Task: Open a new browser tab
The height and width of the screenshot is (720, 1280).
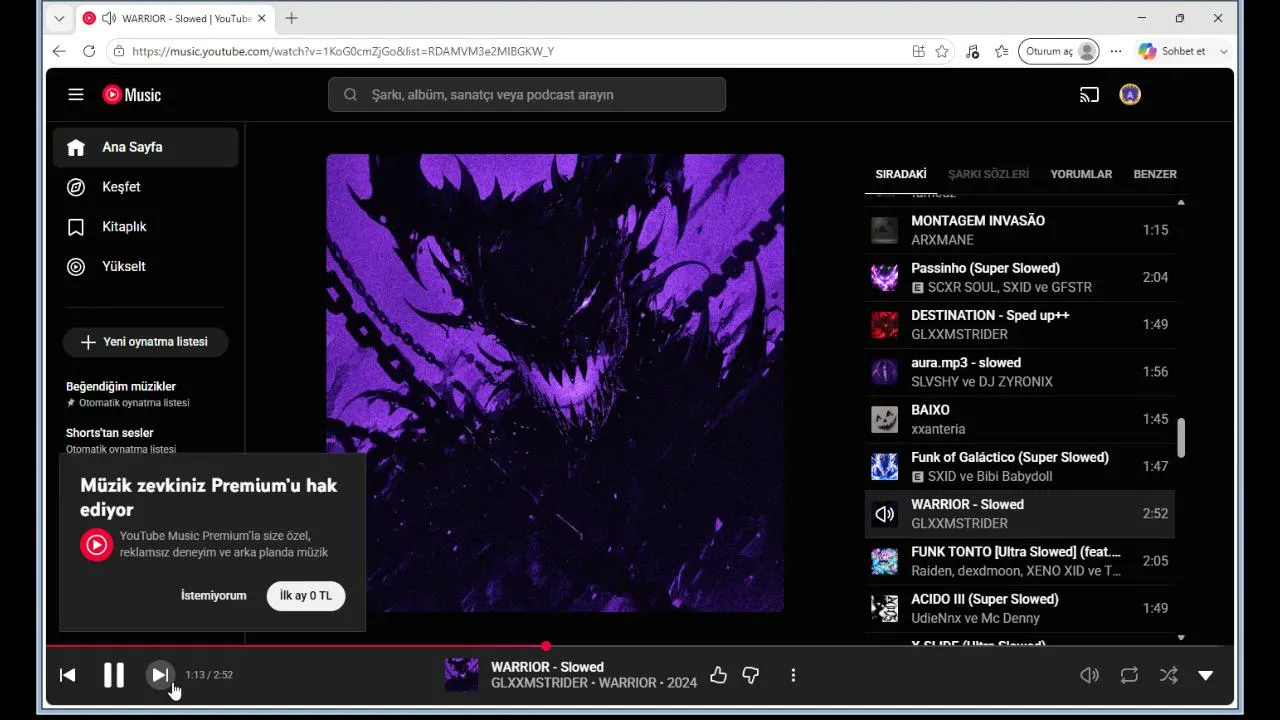Action: tap(291, 18)
